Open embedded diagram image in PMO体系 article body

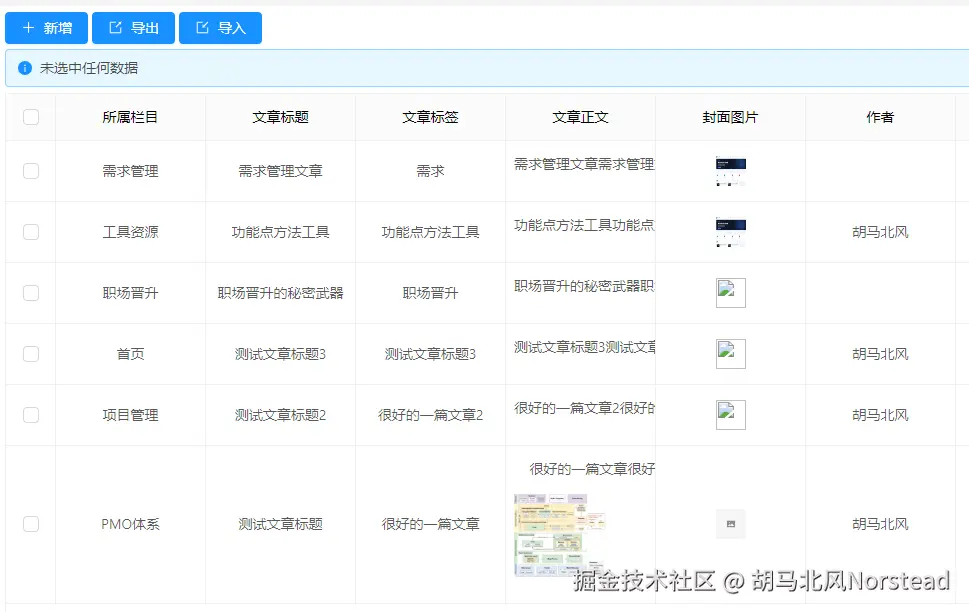point(559,535)
